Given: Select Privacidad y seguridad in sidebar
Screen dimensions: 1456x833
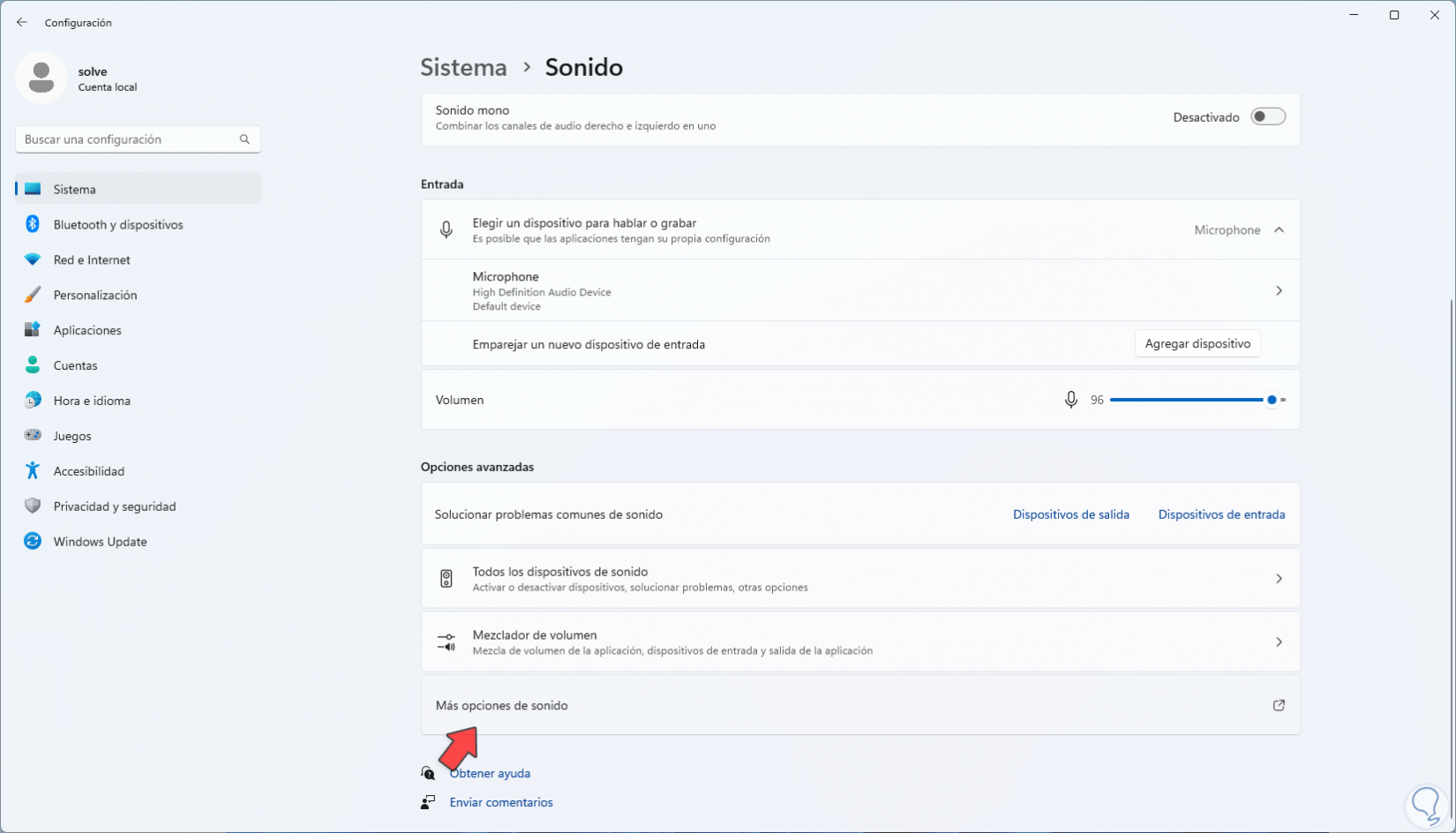Looking at the screenshot, I should [115, 507].
